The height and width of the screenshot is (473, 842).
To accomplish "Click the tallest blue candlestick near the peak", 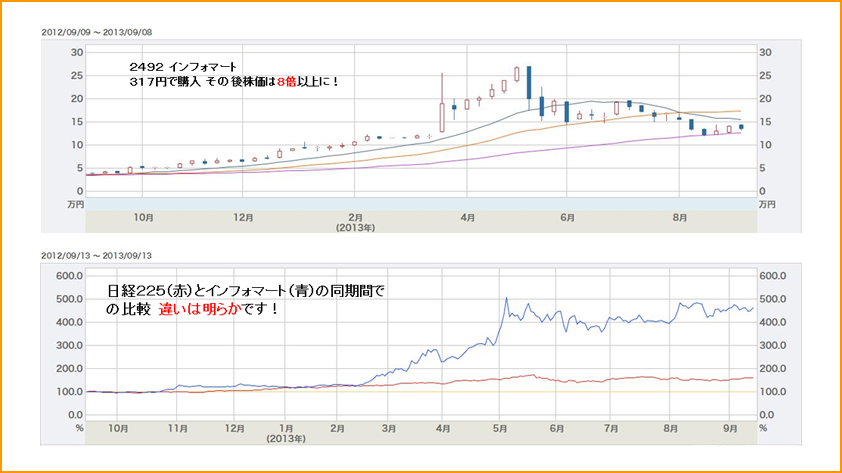I will [x=528, y=81].
